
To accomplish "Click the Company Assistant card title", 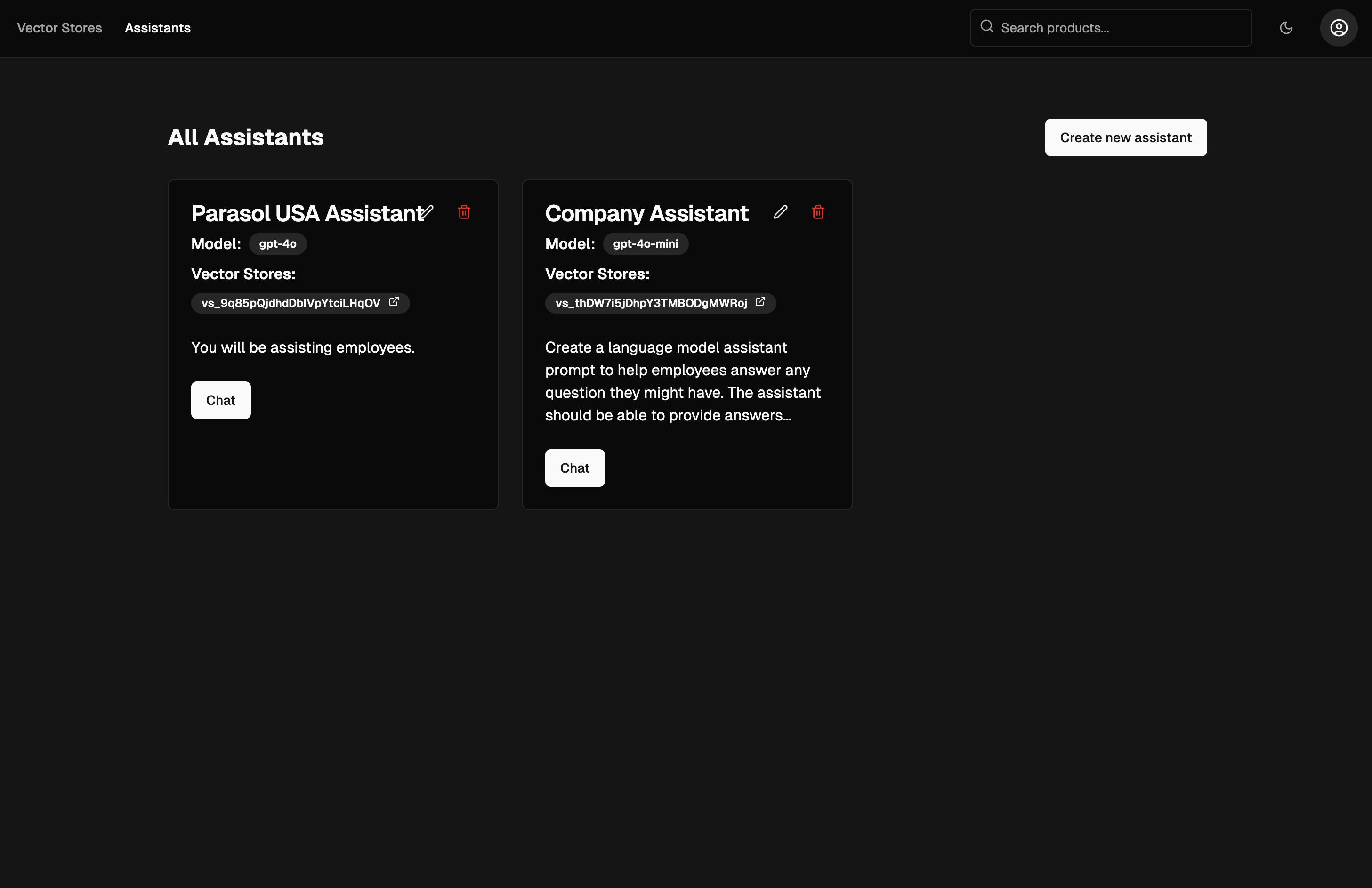I will (646, 213).
